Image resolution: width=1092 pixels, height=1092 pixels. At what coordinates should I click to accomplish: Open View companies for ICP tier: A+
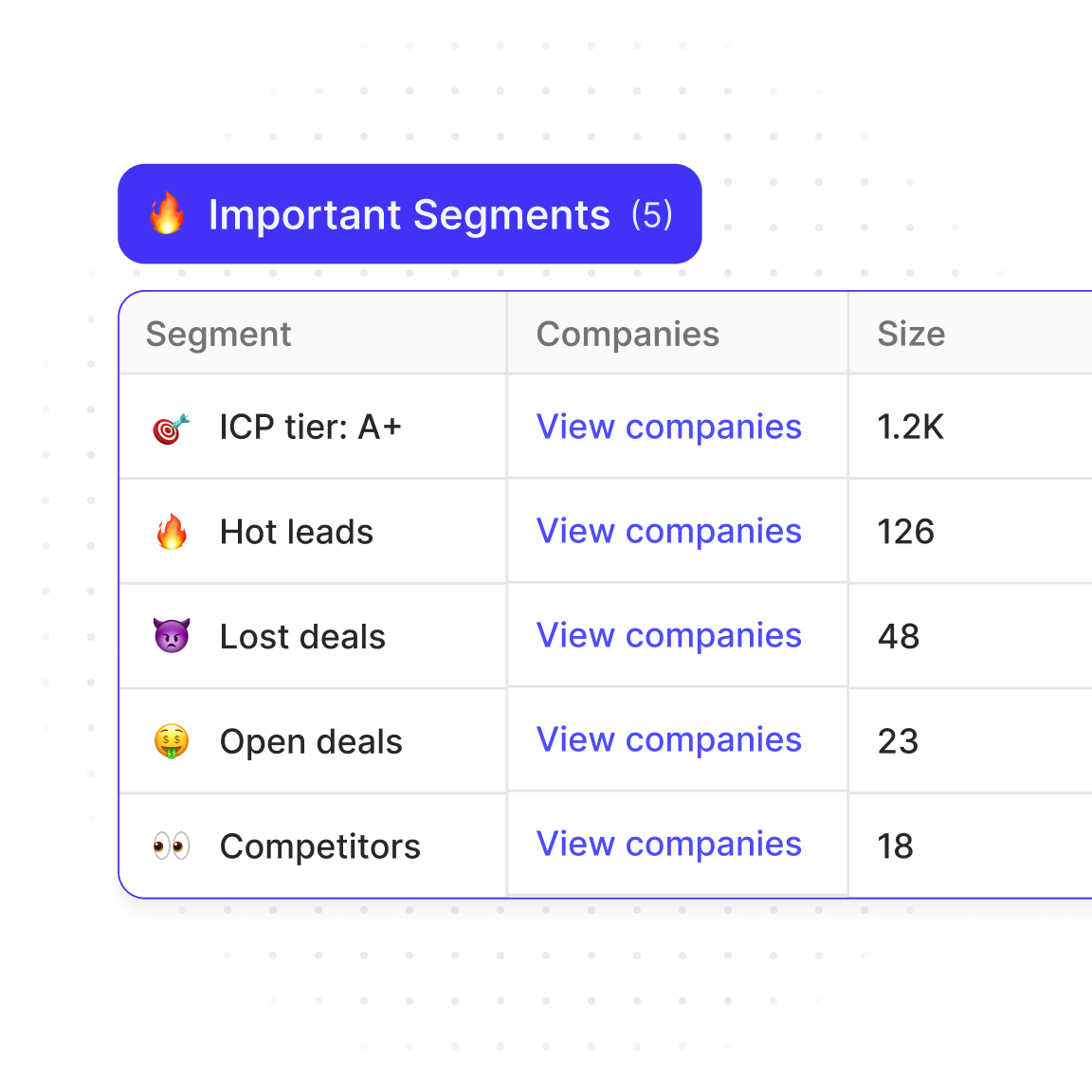point(668,428)
